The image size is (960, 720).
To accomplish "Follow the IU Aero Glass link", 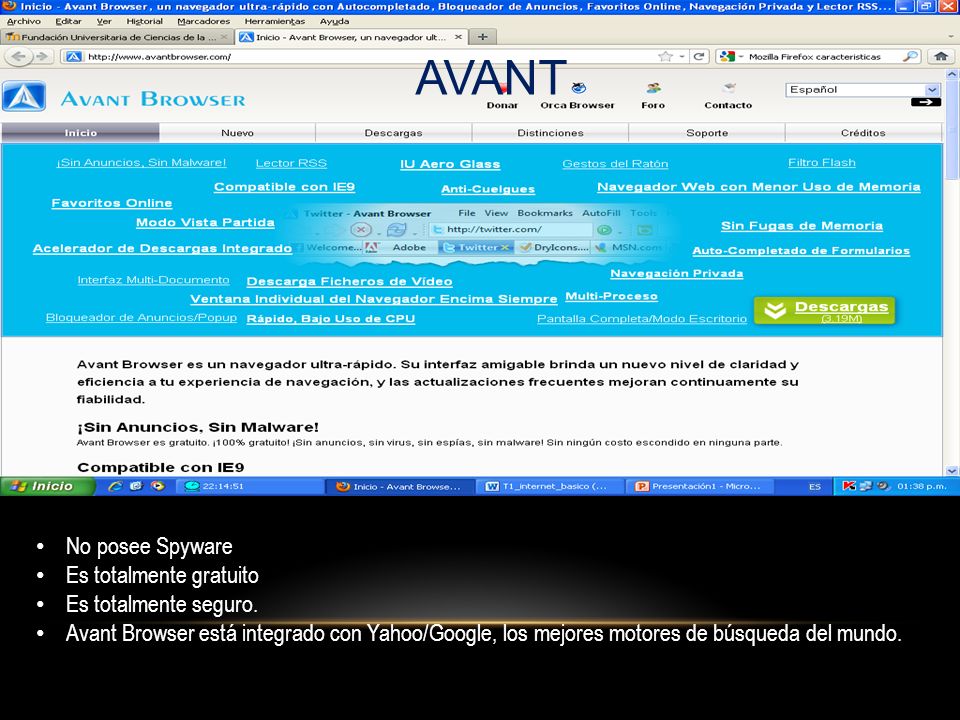I will coord(450,164).
